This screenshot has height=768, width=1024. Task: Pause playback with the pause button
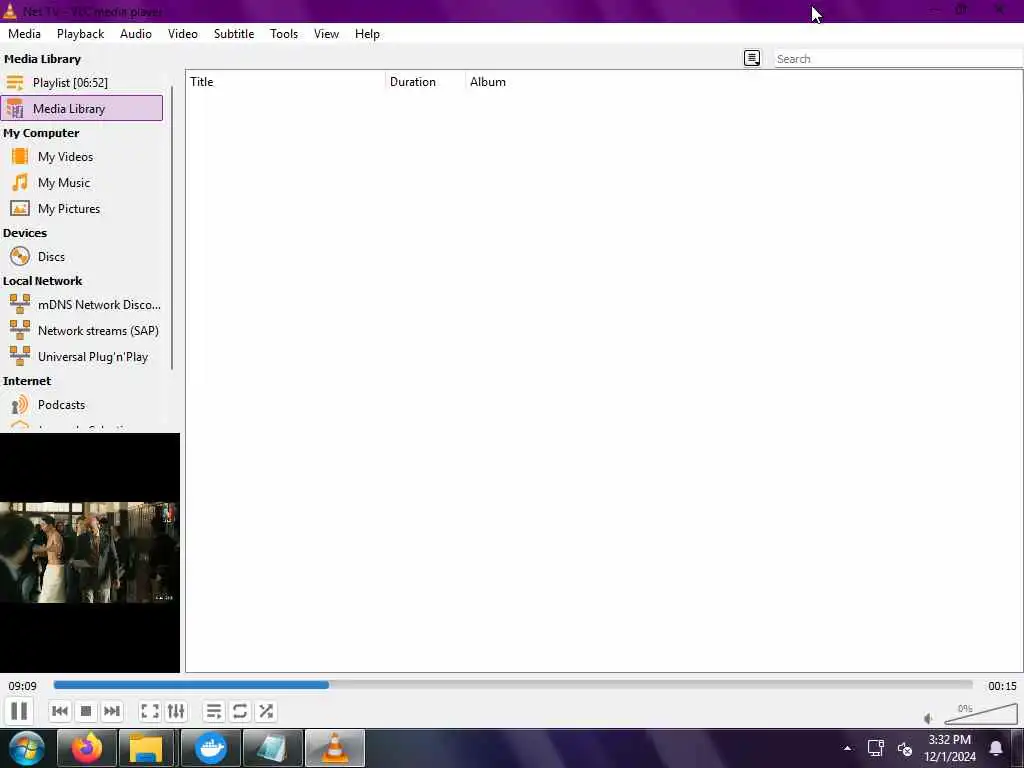coord(19,711)
